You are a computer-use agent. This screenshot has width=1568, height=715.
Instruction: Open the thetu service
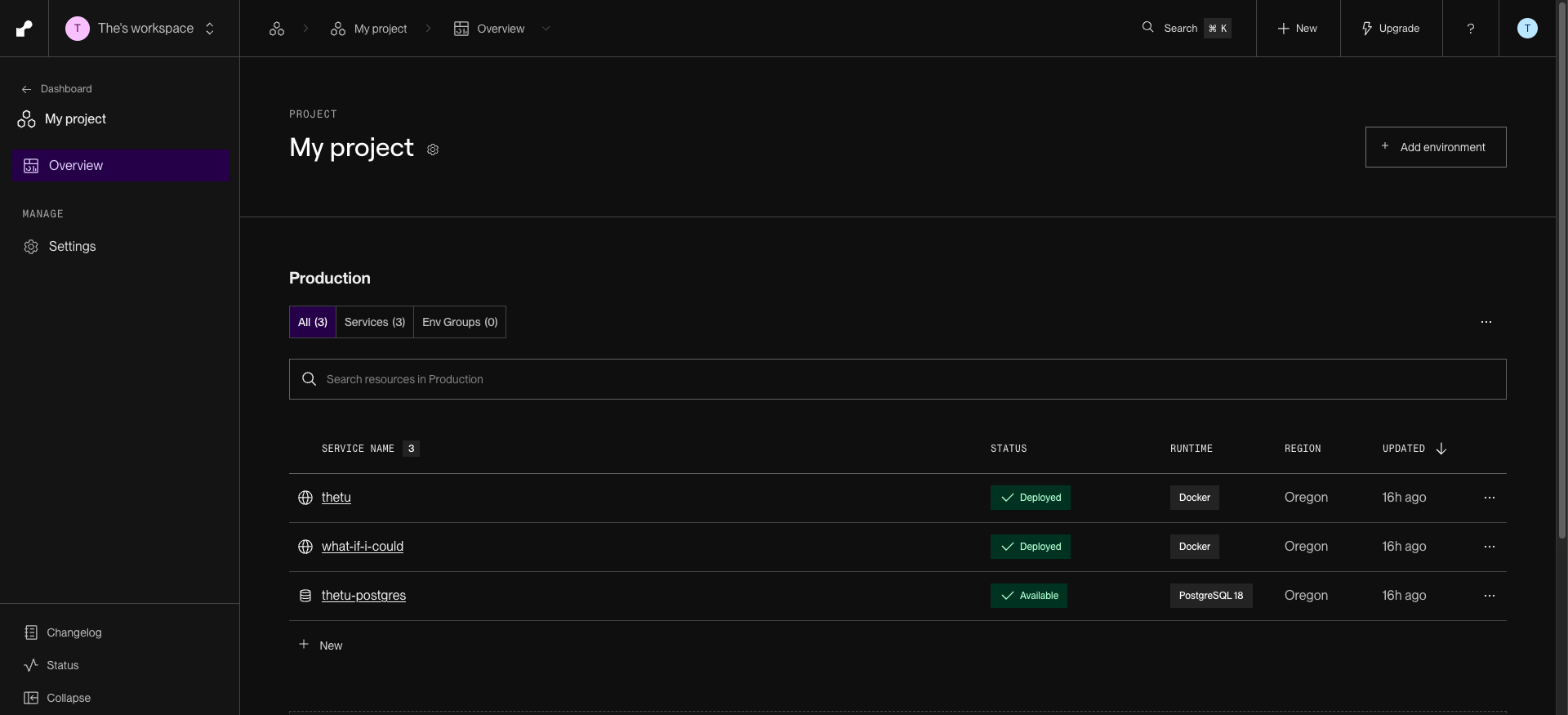(x=336, y=498)
